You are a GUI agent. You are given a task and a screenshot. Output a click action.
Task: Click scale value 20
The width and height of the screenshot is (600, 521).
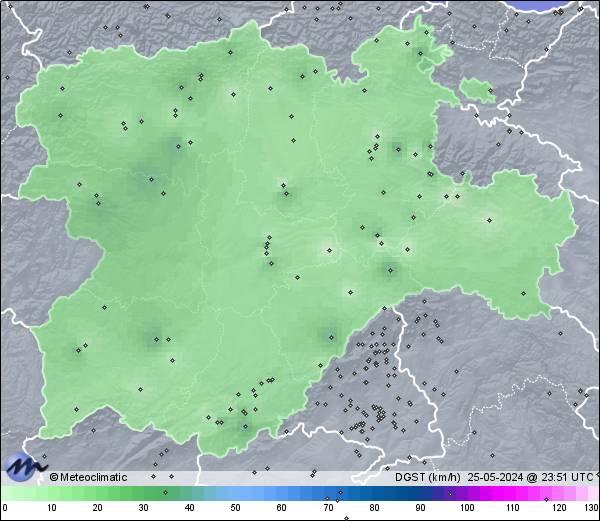pos(98,508)
